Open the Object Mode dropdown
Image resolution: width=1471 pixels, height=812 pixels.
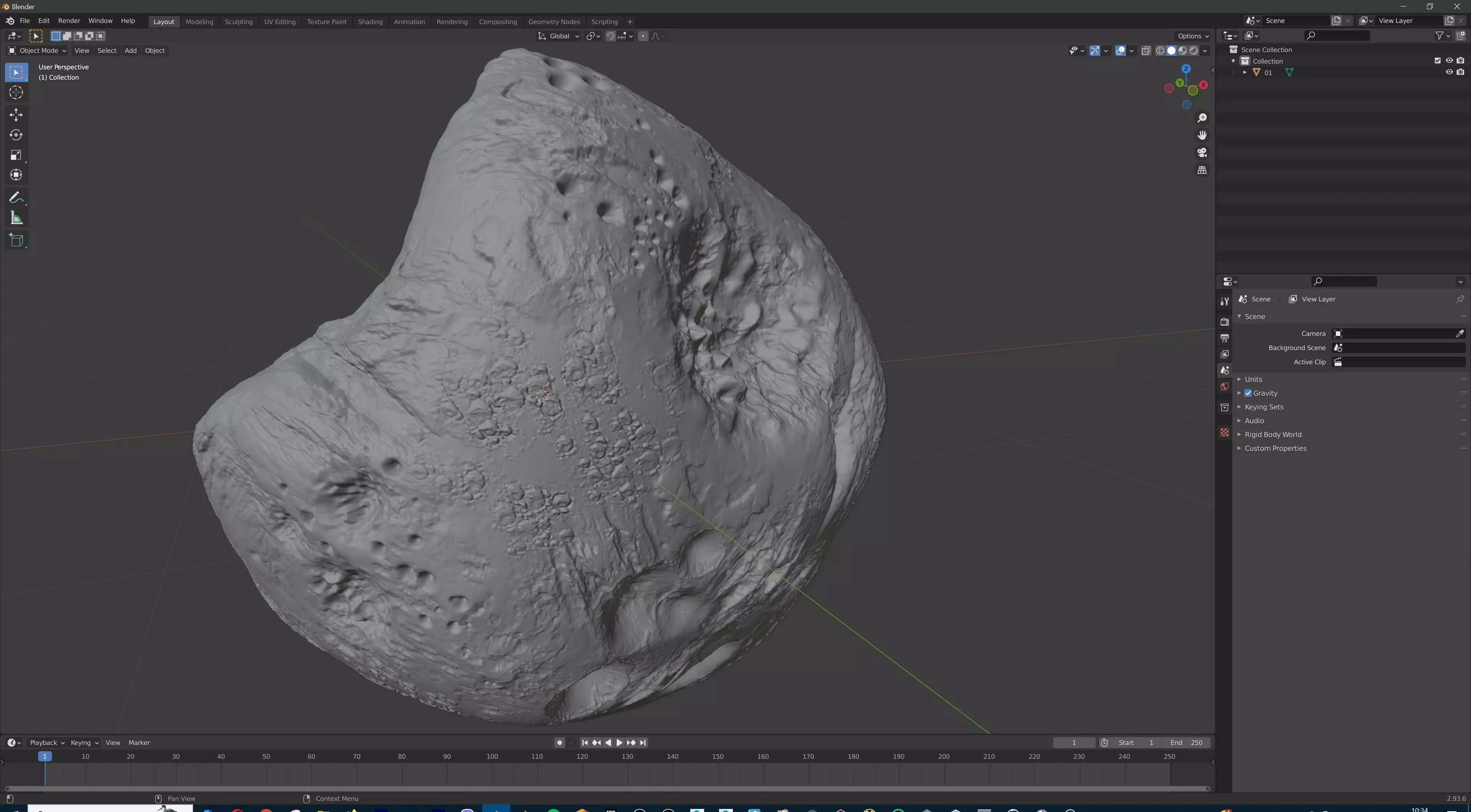37,51
